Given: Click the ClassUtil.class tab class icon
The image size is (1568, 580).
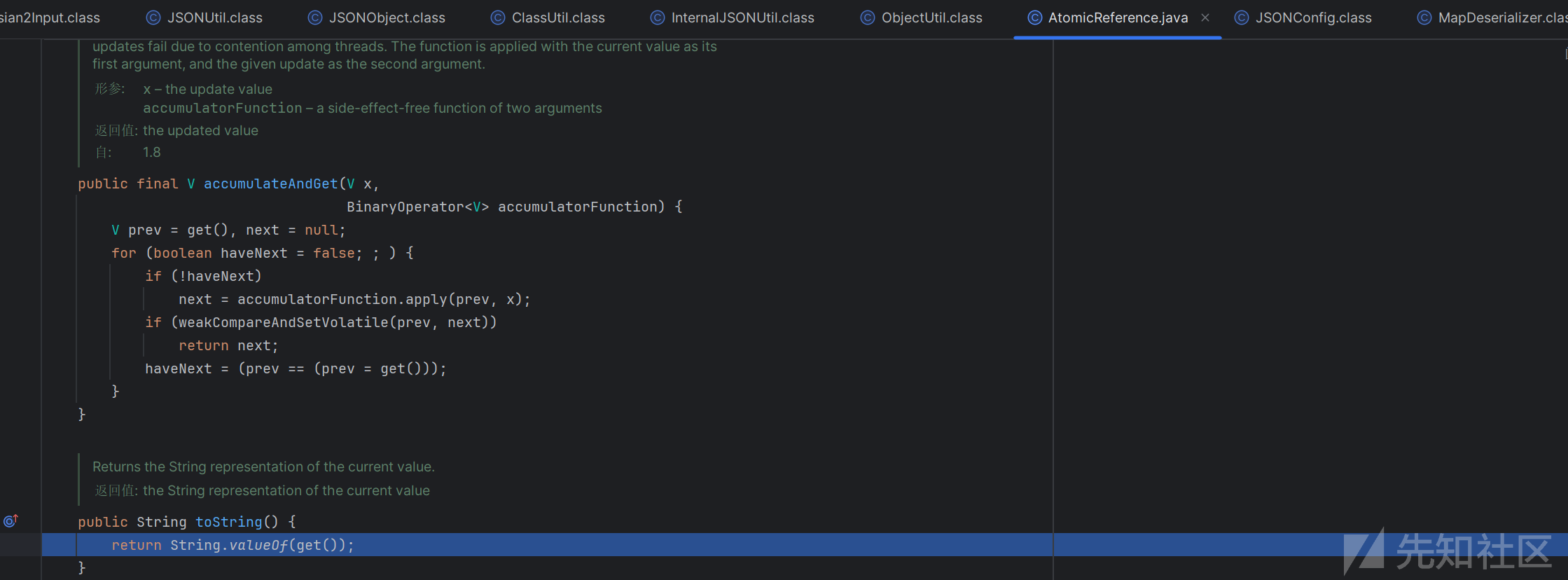Looking at the screenshot, I should (498, 18).
